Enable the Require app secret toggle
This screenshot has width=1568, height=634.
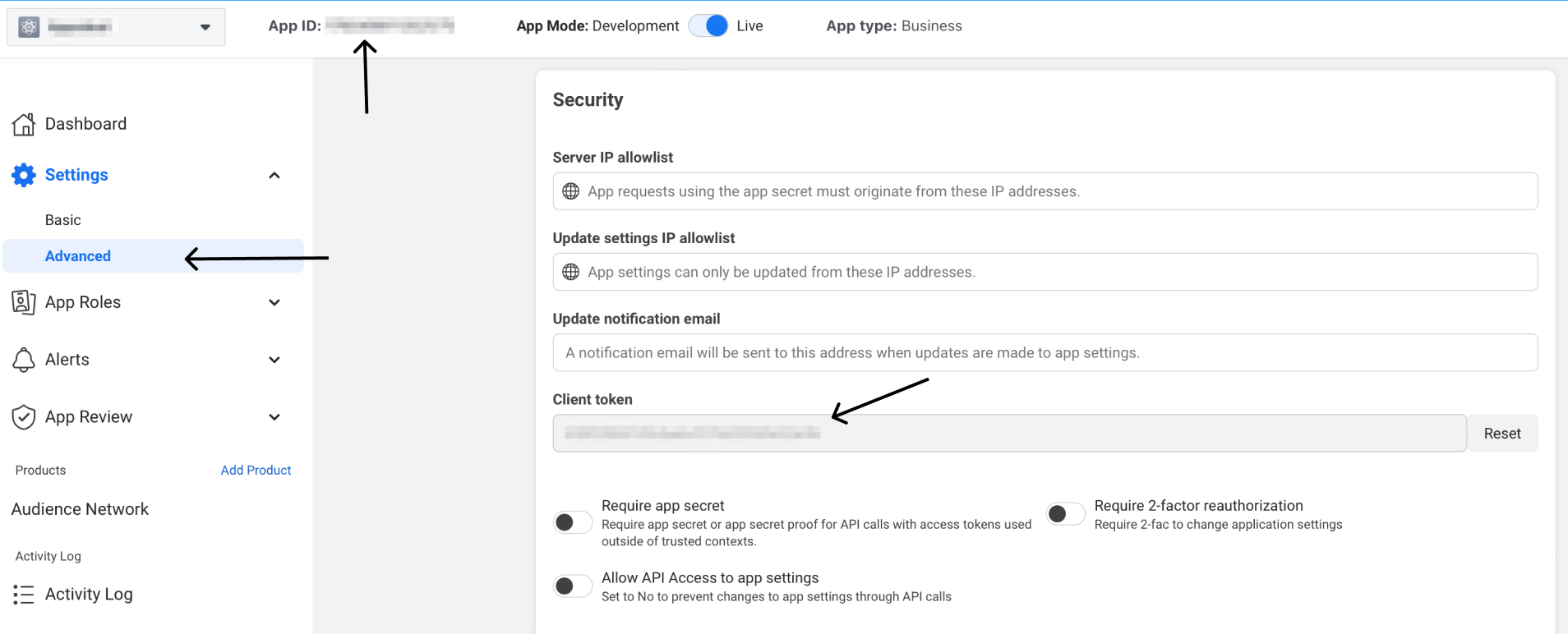tap(572, 522)
